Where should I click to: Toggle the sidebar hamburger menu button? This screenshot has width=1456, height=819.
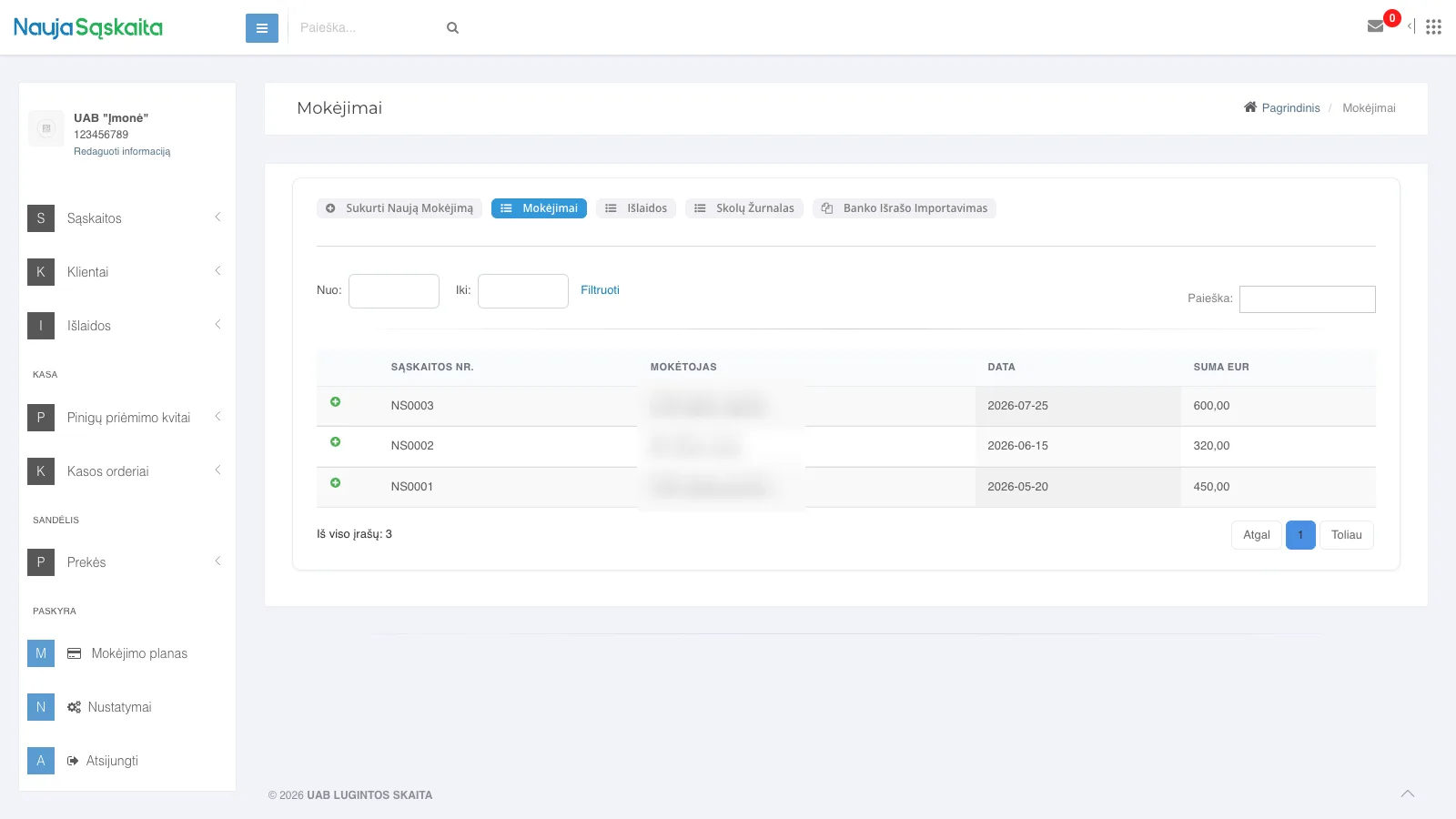tap(262, 28)
